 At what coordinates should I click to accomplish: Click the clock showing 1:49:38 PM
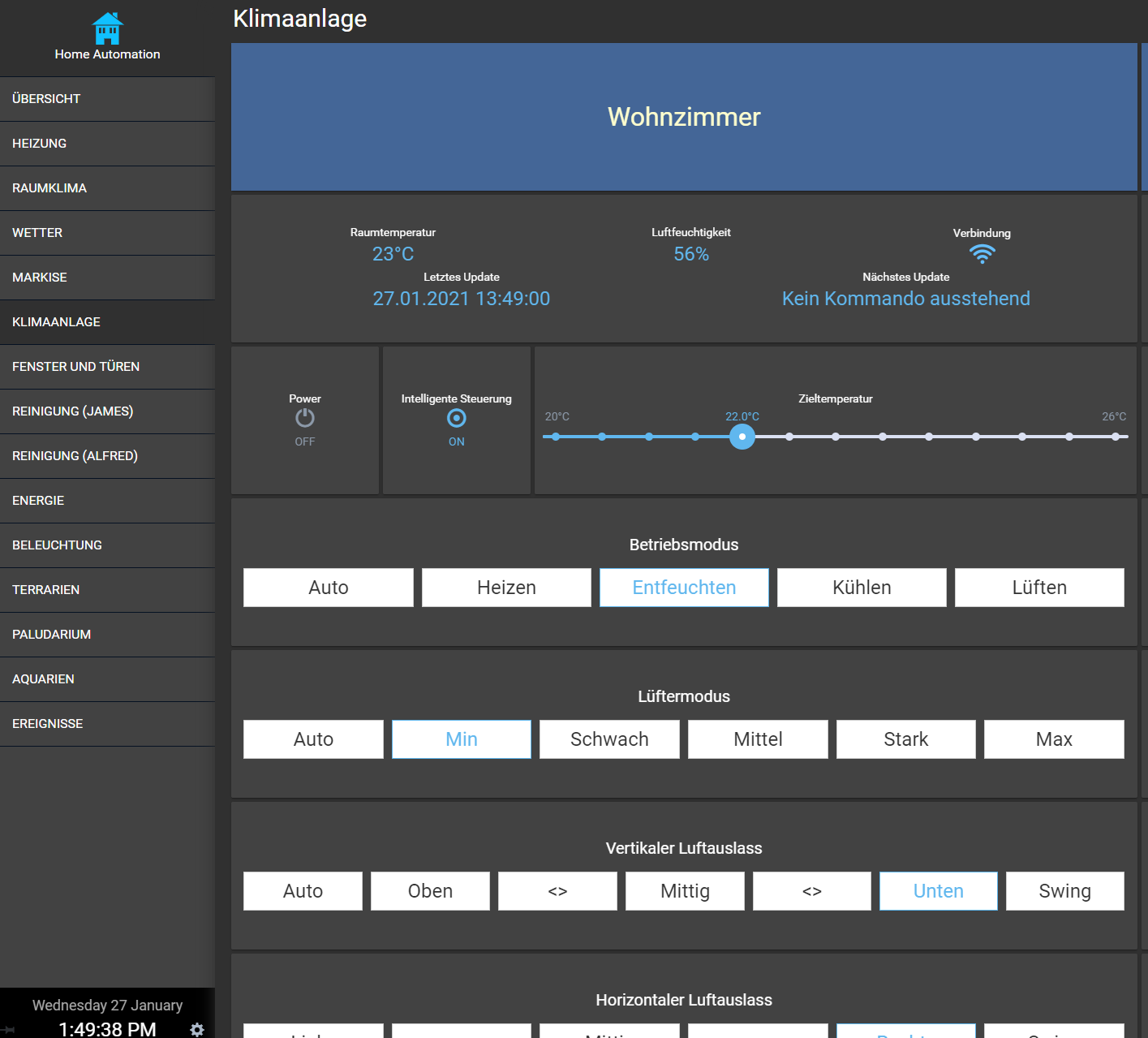tap(107, 1029)
